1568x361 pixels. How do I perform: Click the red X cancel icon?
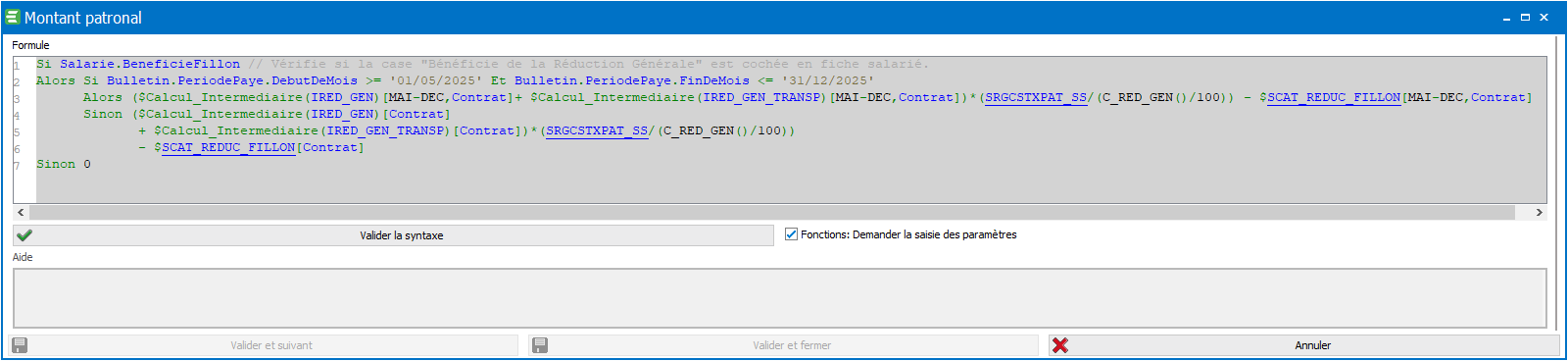[1060, 345]
